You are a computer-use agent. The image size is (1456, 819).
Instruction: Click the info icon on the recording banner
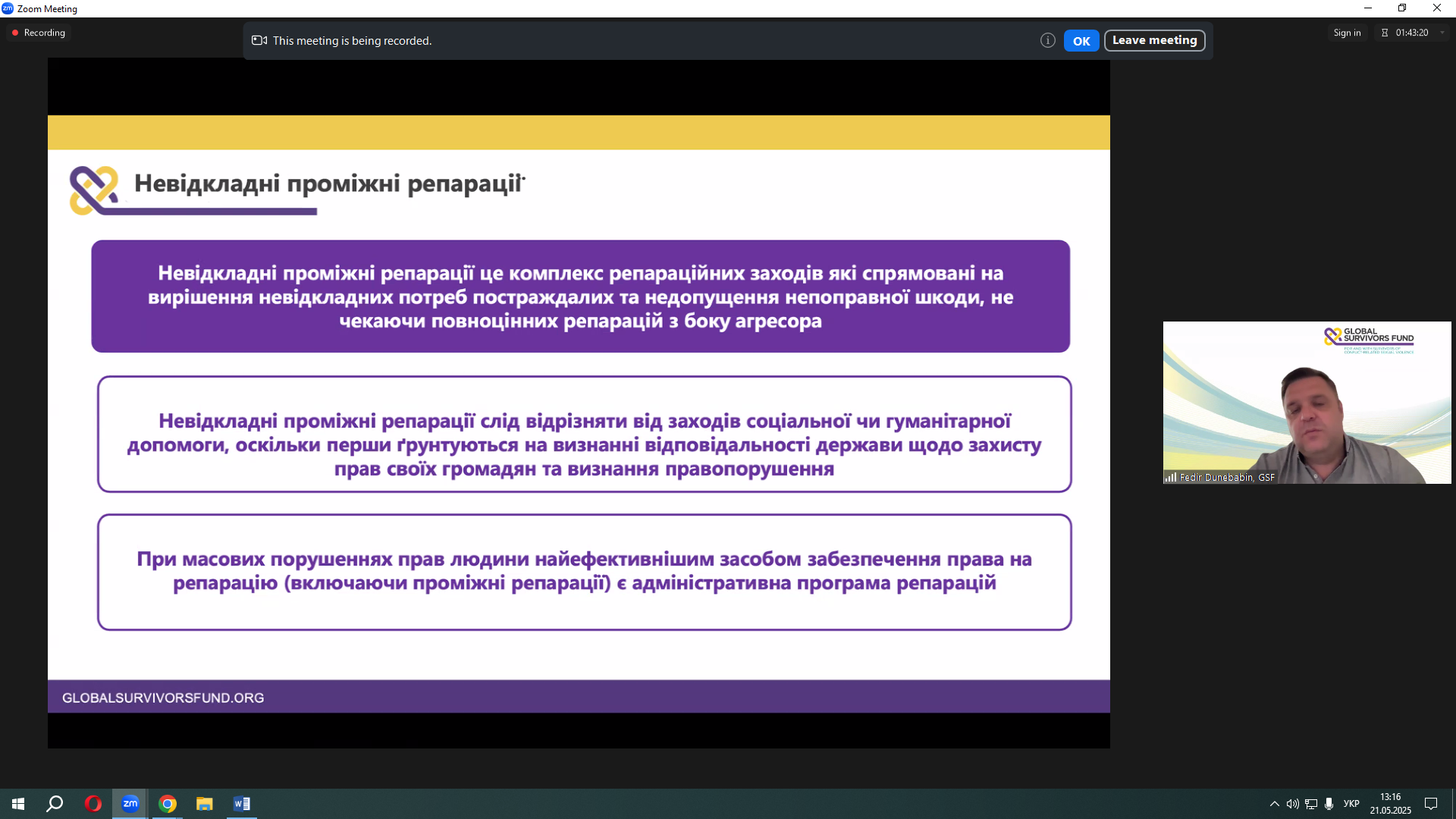(1048, 40)
